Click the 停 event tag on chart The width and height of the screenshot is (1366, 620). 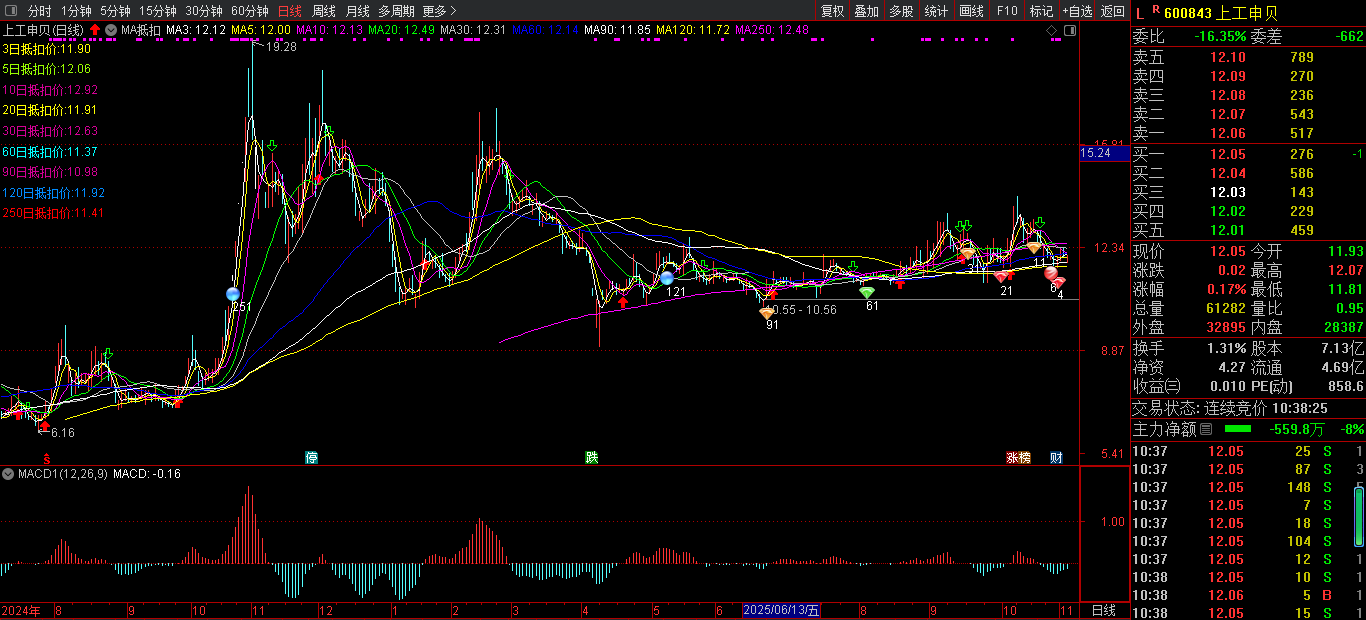click(x=312, y=457)
